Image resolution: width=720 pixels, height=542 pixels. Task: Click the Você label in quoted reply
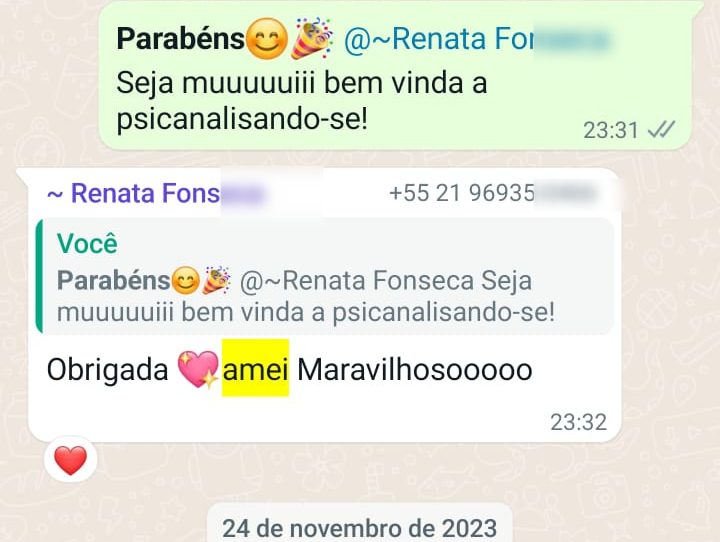[87, 243]
